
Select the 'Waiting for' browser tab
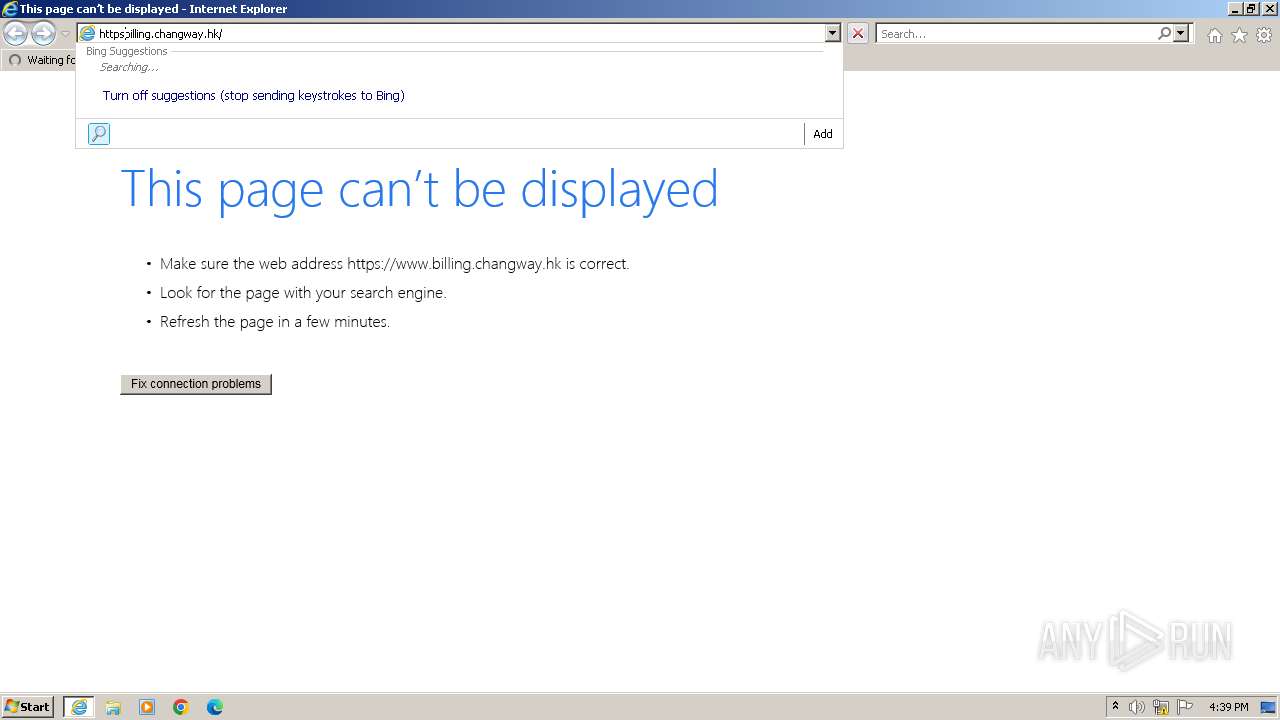tap(40, 60)
